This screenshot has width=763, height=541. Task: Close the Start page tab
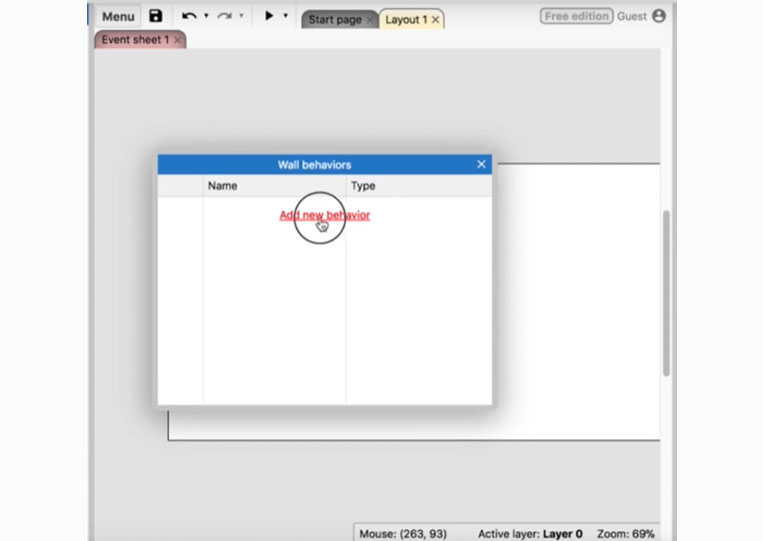tap(370, 20)
